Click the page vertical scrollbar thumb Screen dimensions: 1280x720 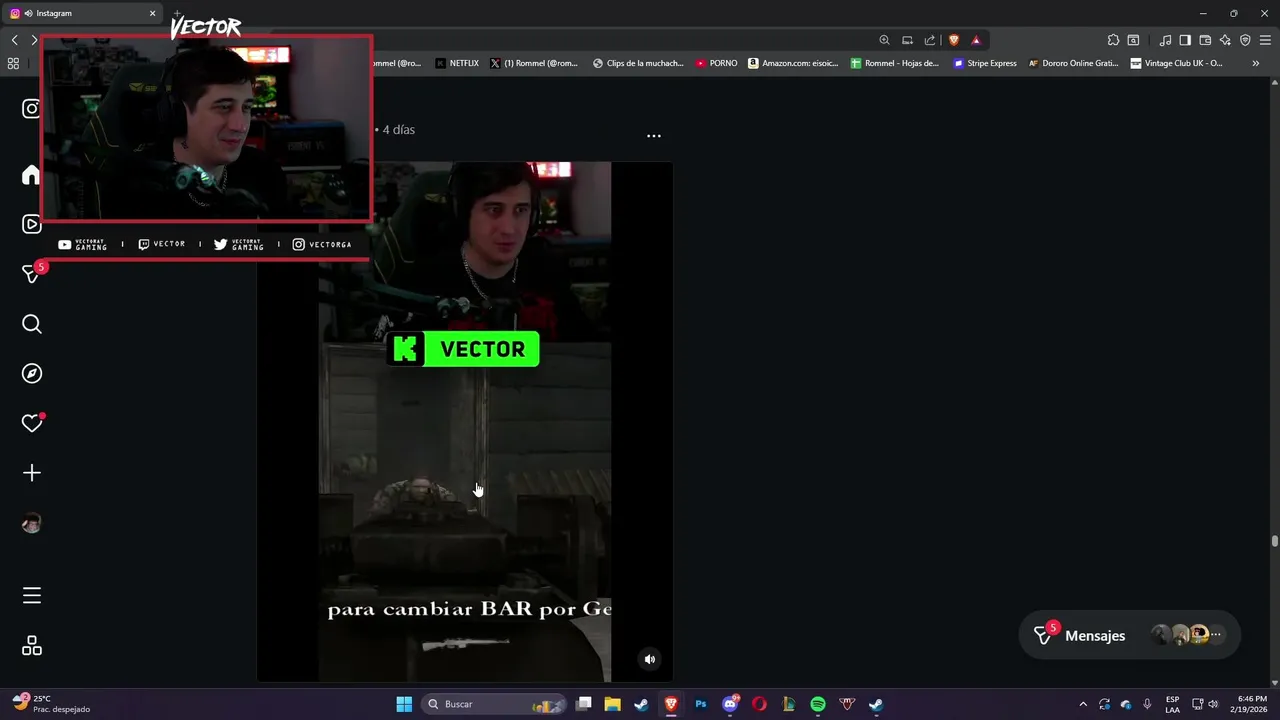pos(1275,541)
